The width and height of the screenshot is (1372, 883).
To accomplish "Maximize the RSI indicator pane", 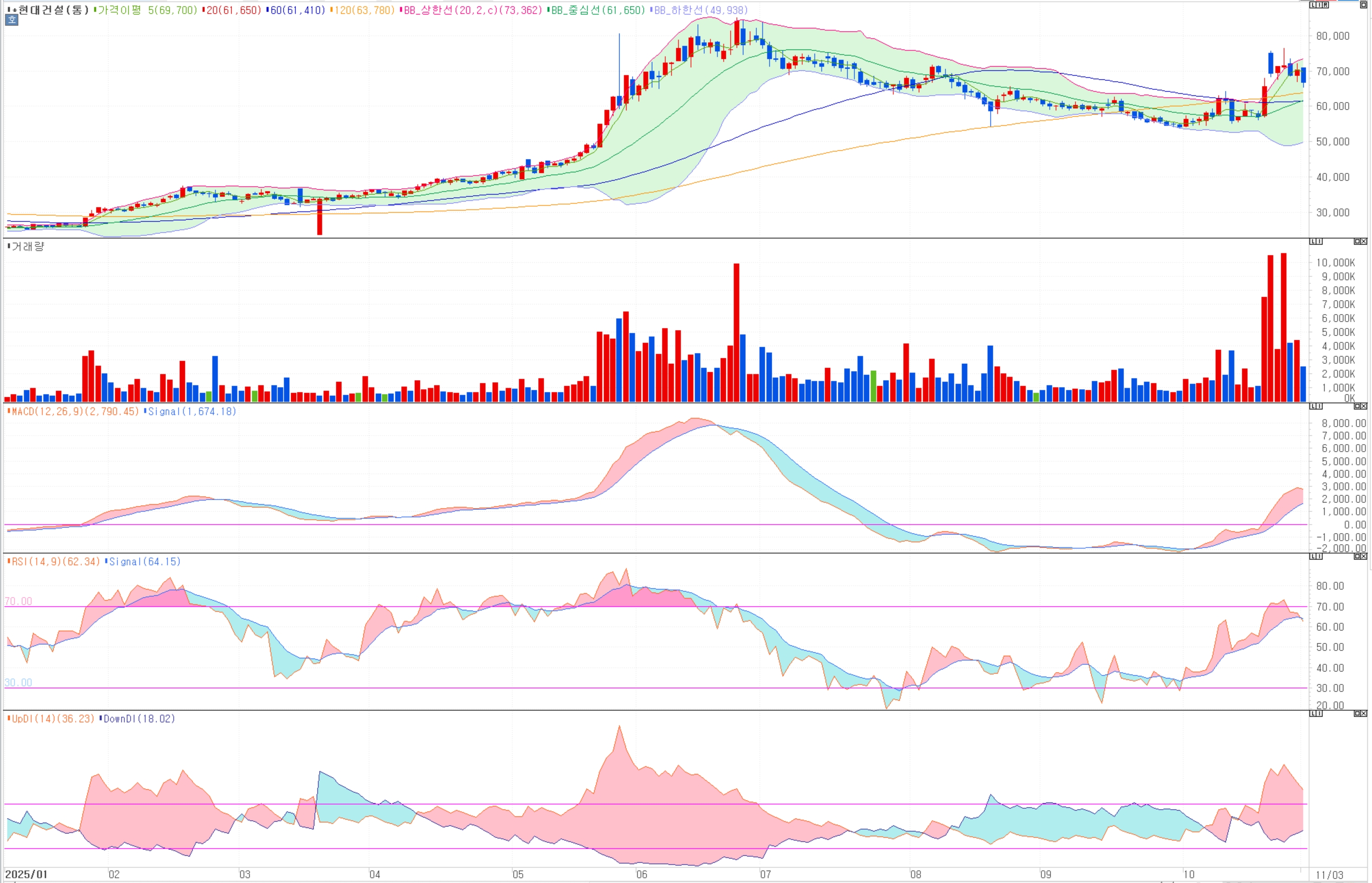I will 1357,556.
